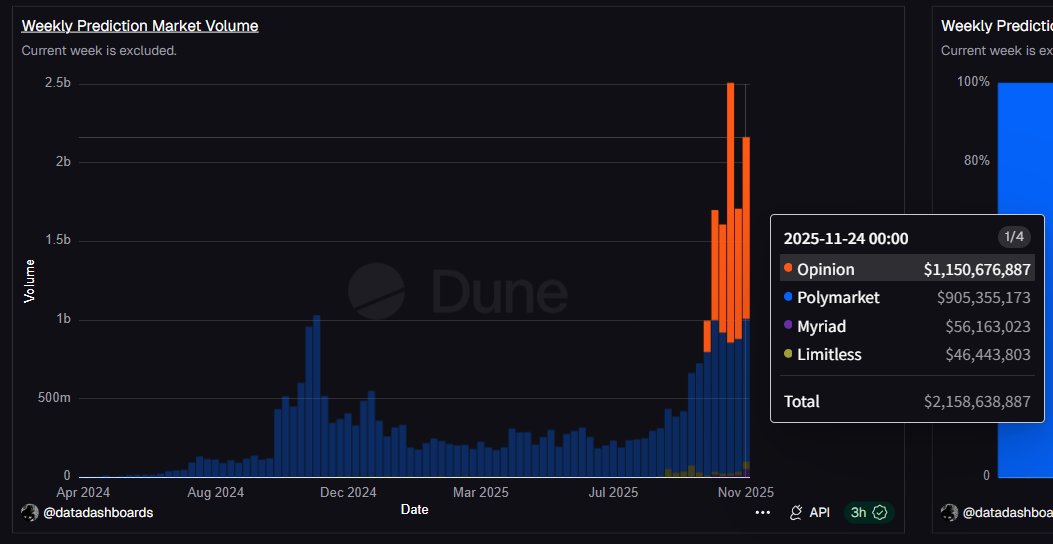Click the Jul 2025 axis label
The width and height of the screenshot is (1053, 544).
612,493
